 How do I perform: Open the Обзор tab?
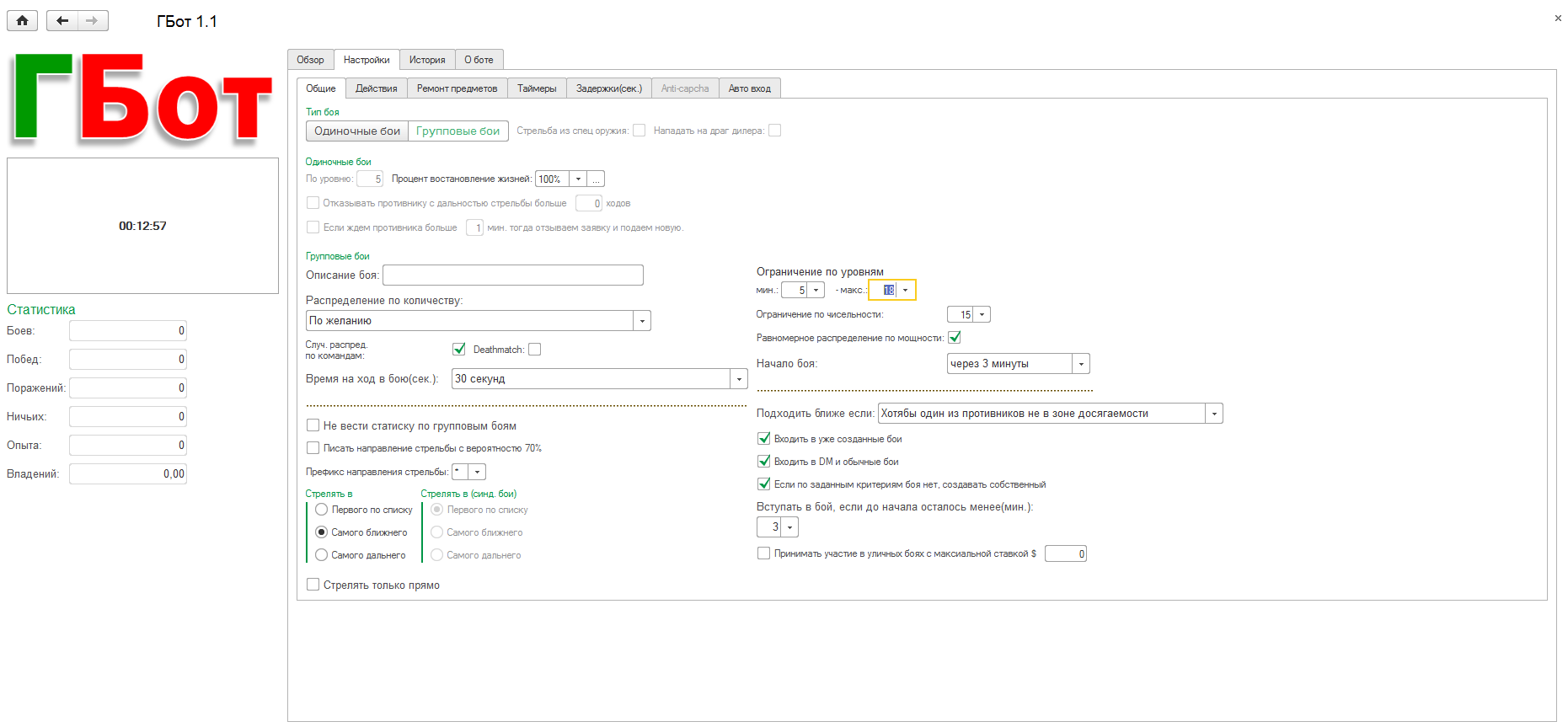click(310, 60)
